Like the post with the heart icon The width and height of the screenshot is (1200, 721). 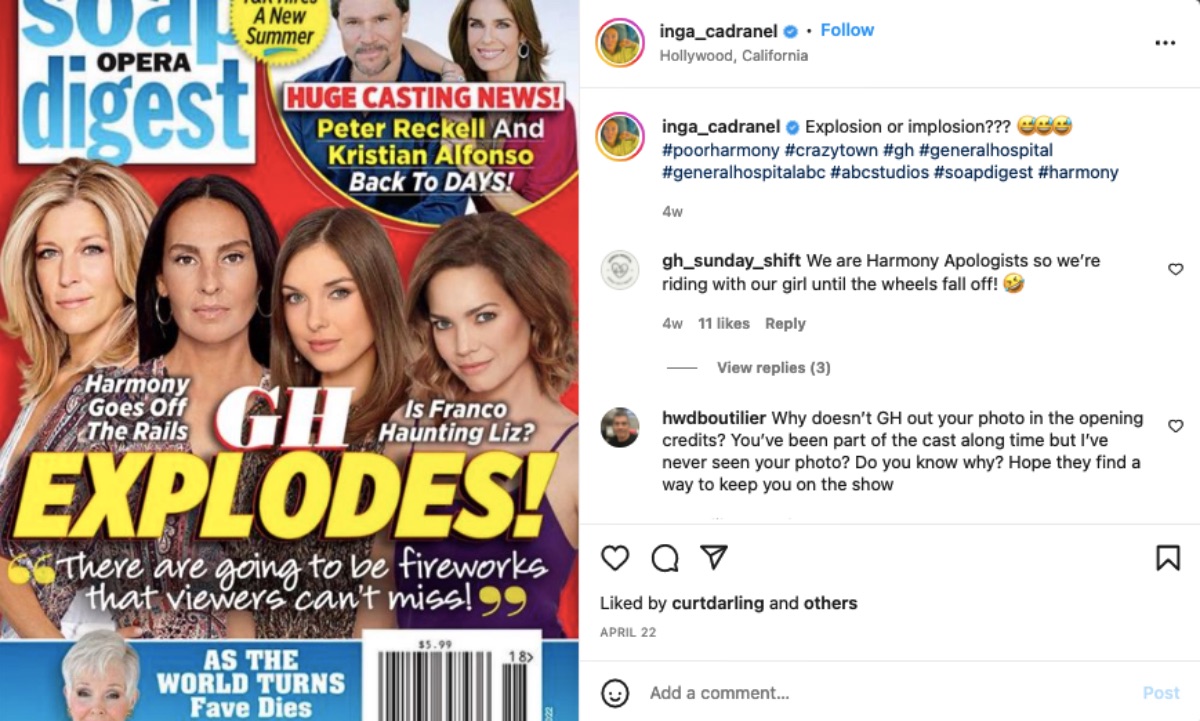(x=615, y=557)
